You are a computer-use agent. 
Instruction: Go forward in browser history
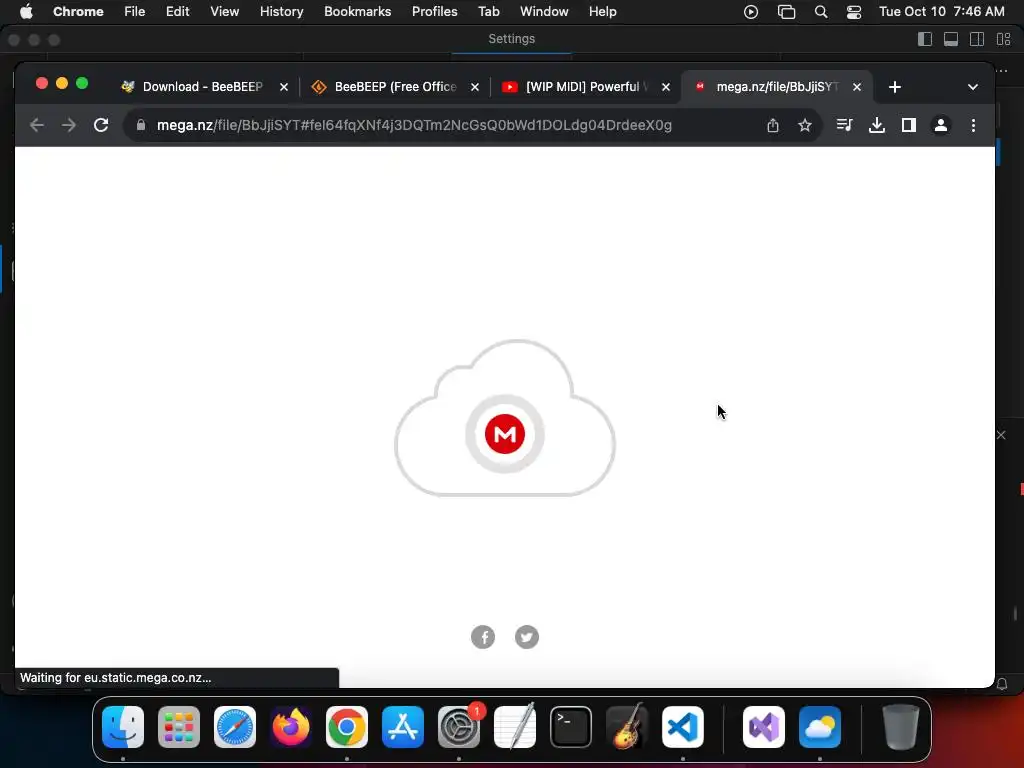pos(69,125)
